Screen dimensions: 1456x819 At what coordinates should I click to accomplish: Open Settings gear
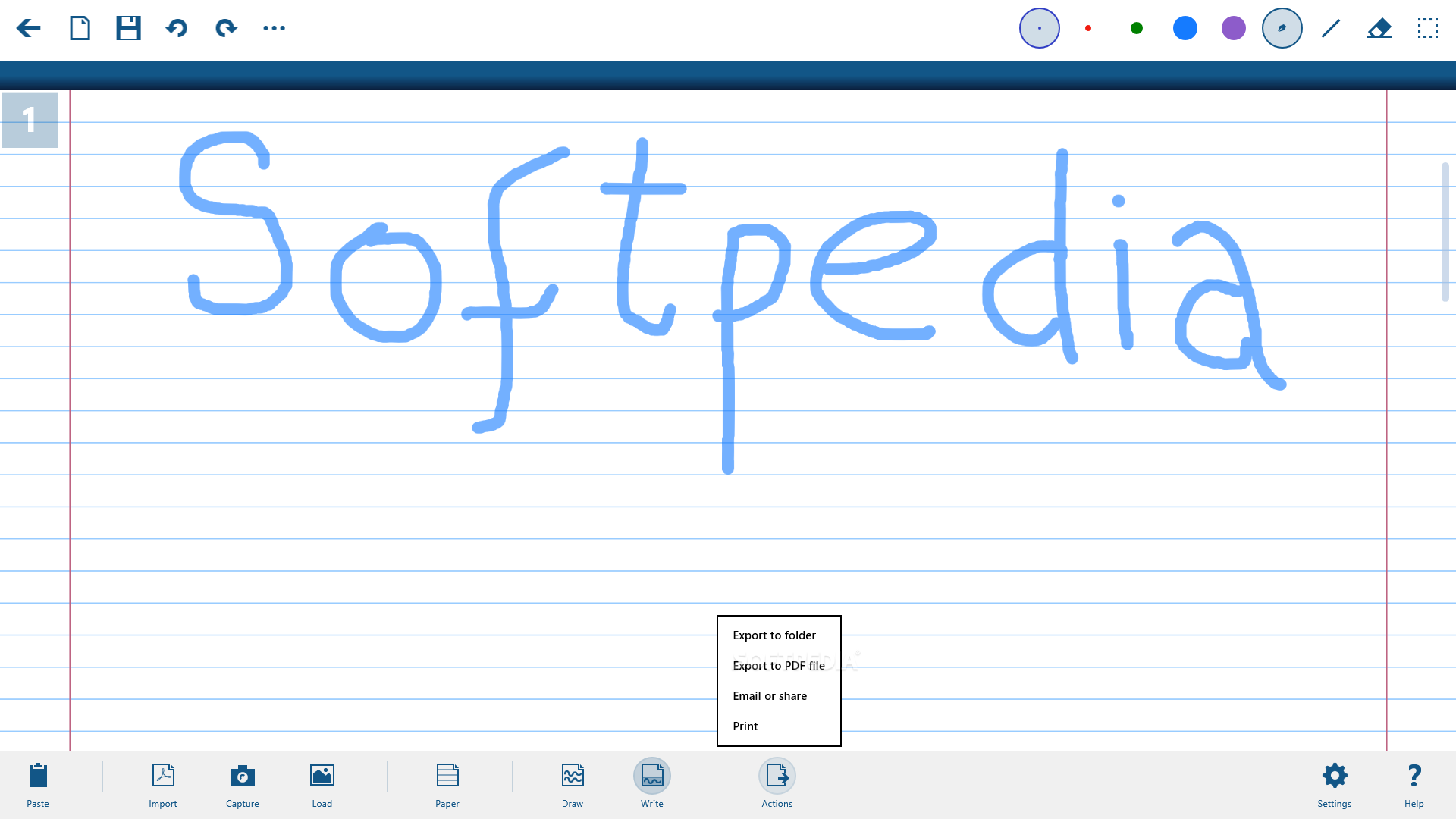pos(1335,785)
